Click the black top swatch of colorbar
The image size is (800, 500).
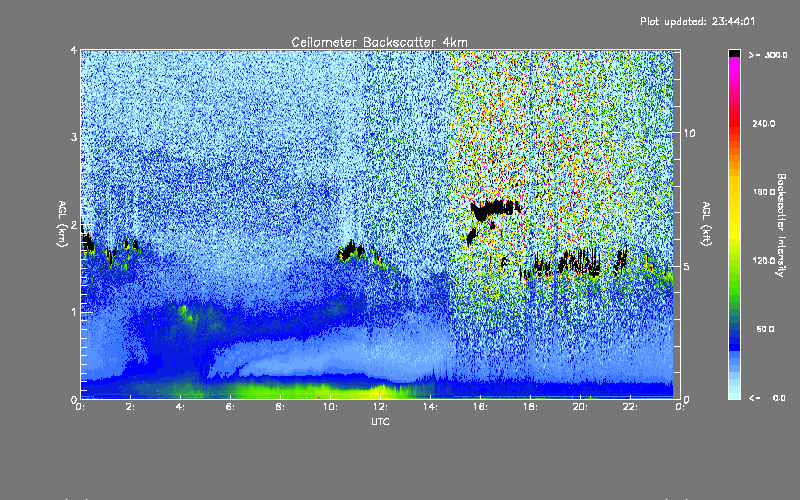(734, 54)
